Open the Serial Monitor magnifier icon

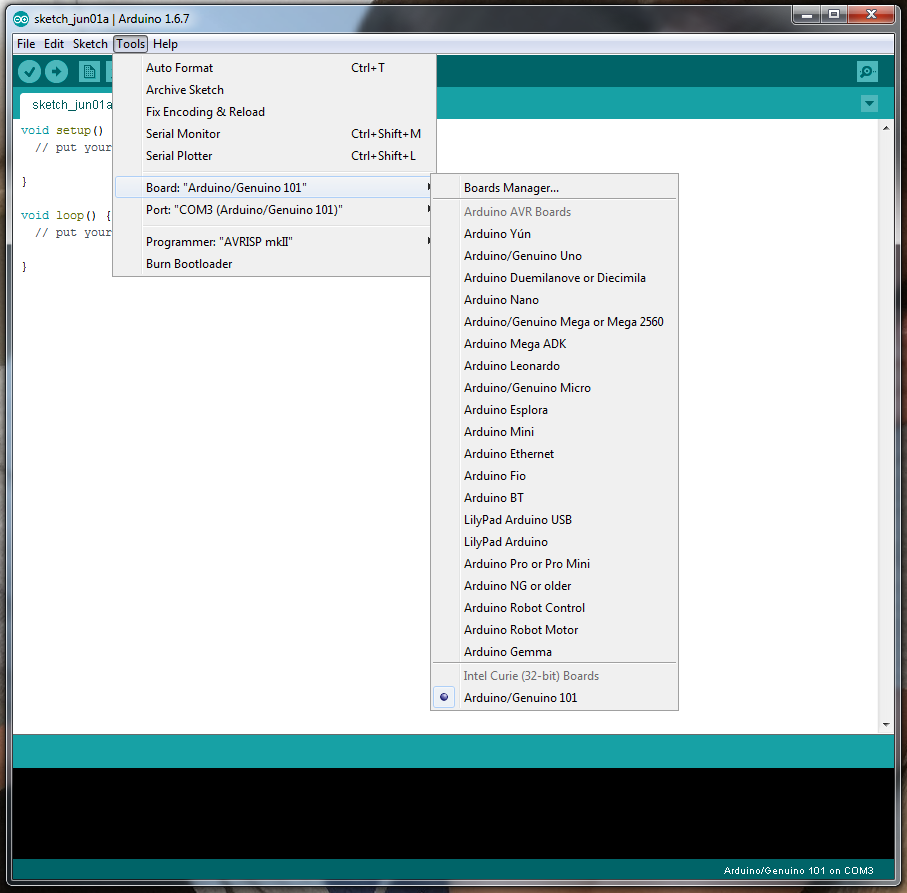(867, 72)
